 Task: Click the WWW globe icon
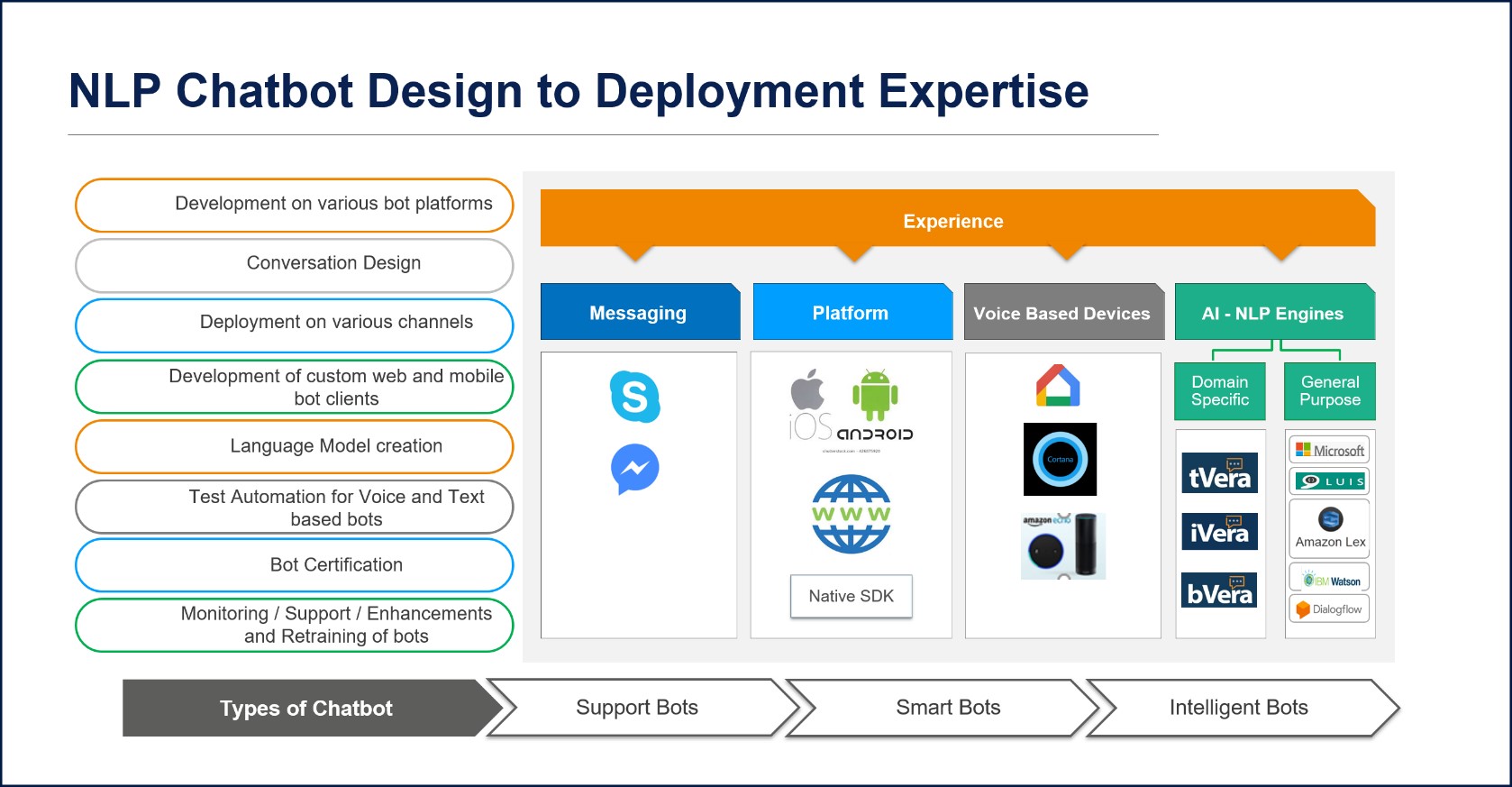[852, 514]
